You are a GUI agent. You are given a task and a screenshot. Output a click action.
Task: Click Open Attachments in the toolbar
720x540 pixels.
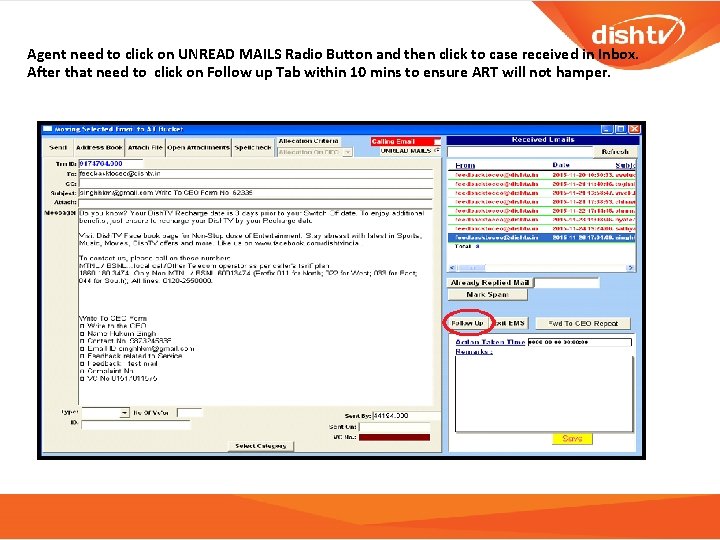click(198, 147)
